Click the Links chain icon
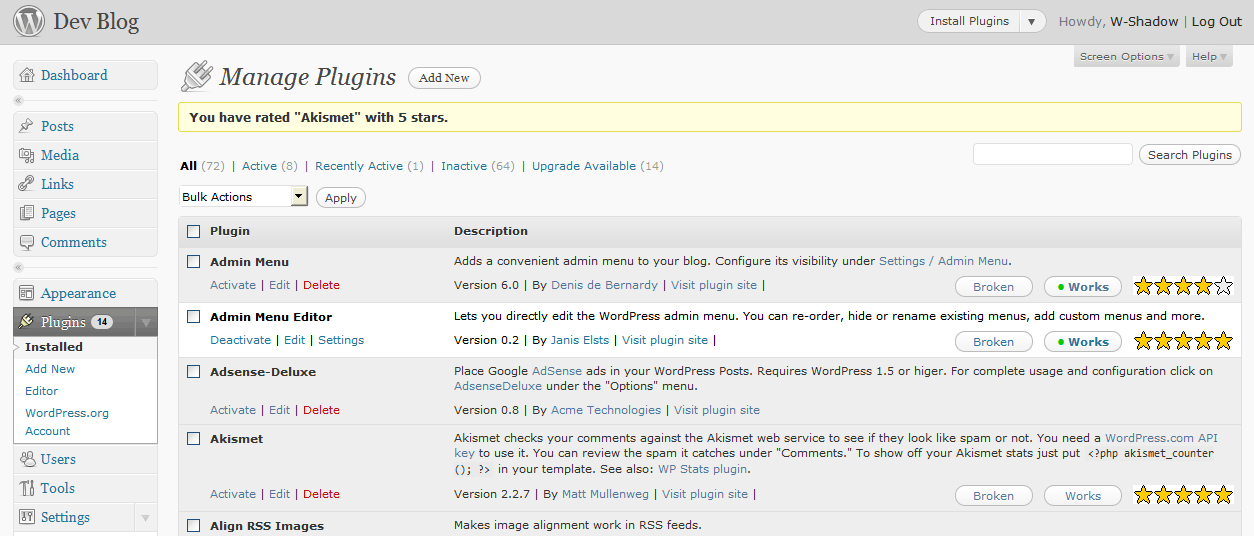This screenshot has height=536, width=1254. 27,184
